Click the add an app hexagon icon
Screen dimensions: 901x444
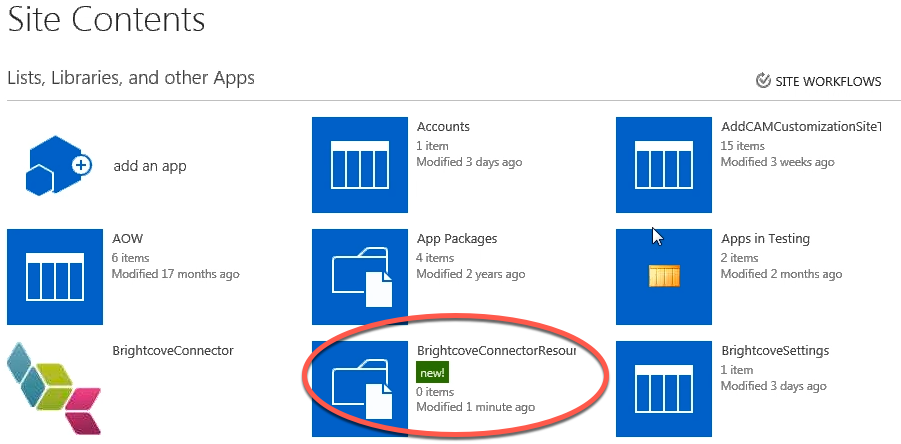(x=57, y=165)
